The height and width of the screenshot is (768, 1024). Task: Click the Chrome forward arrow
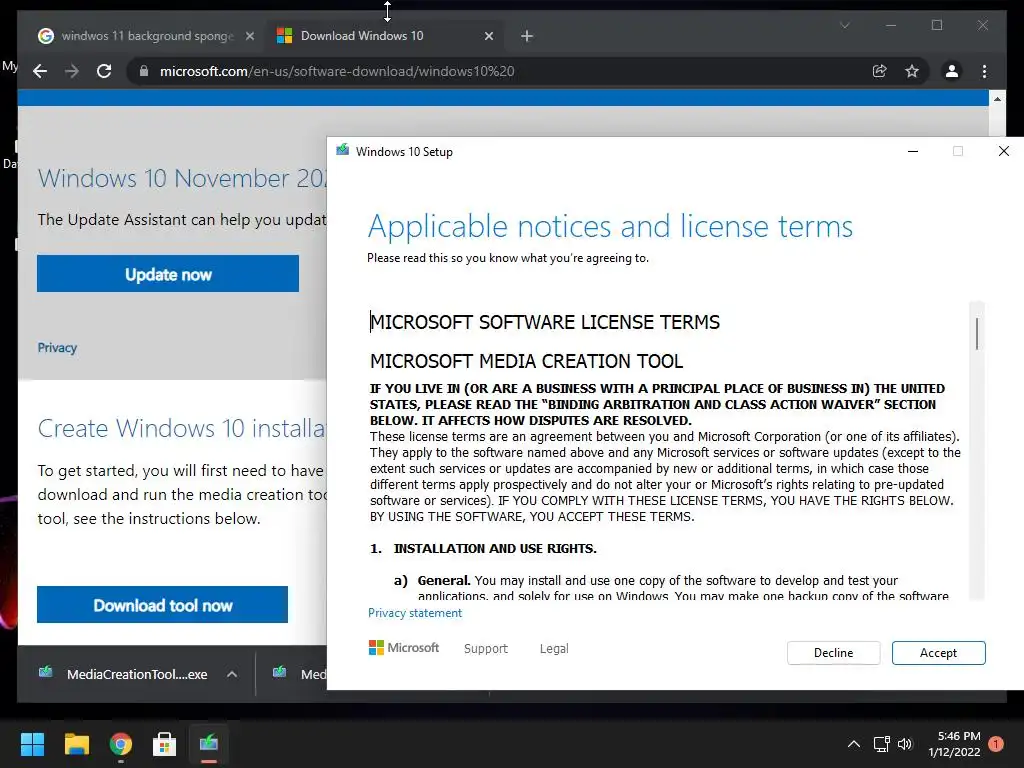[72, 71]
